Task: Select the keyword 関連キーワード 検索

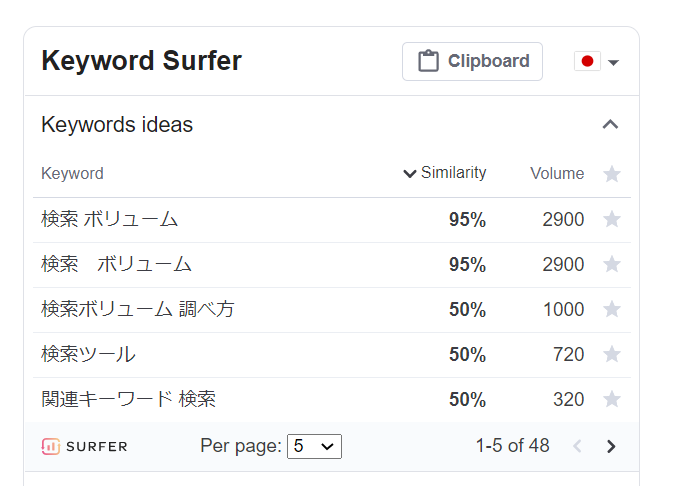Action: click(128, 399)
